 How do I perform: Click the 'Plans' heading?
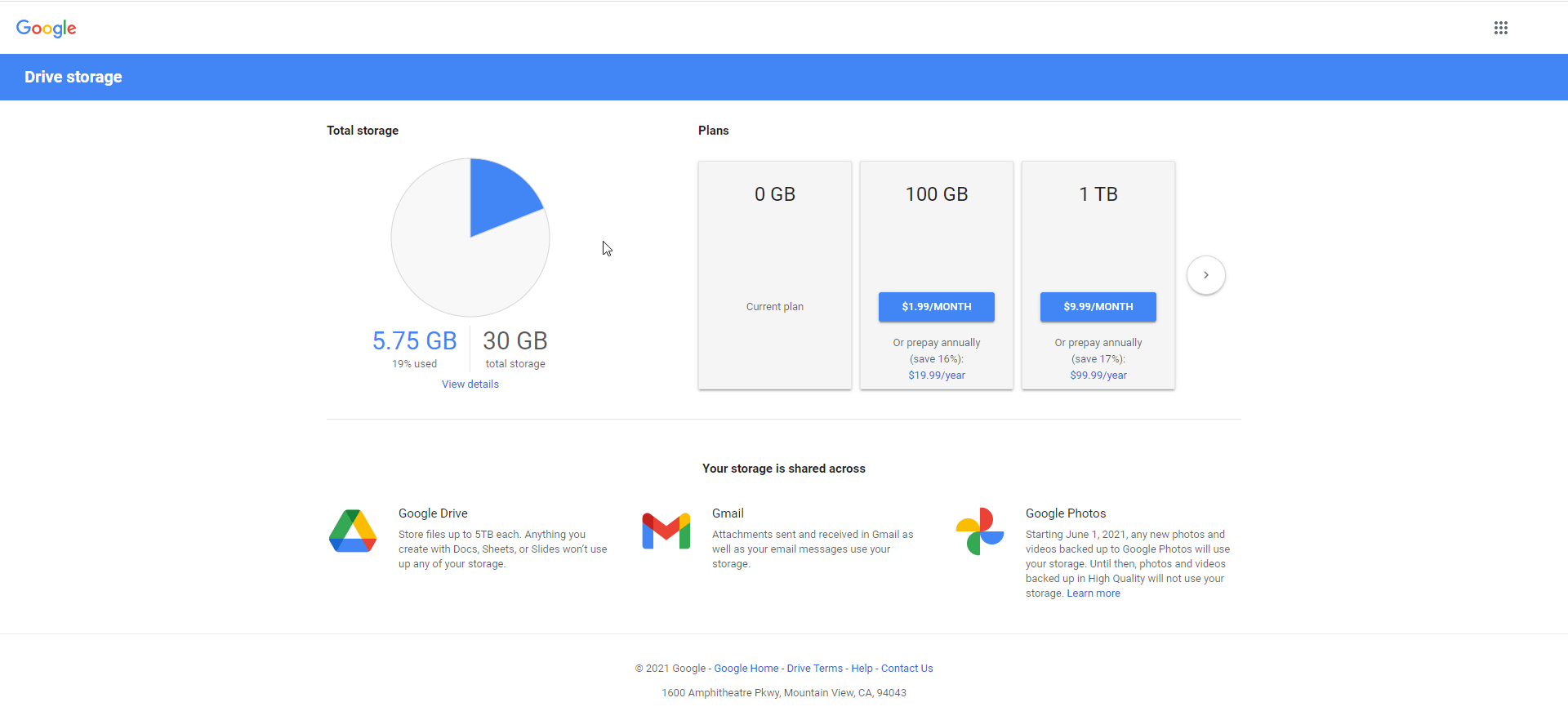pos(714,131)
